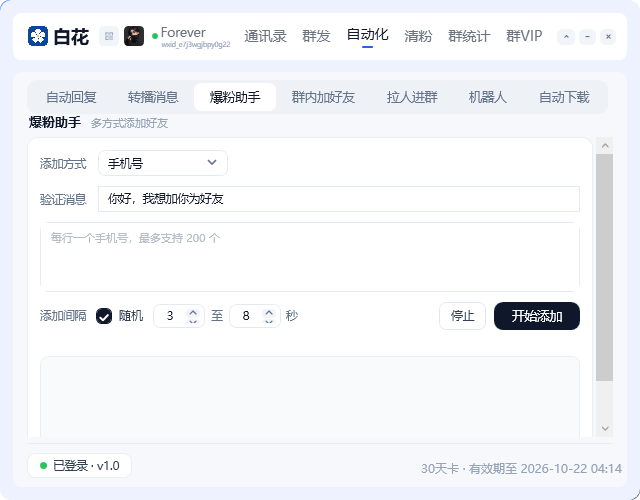Click the 添加间隔 label
Viewport: 640px width, 500px height.
(x=63, y=316)
